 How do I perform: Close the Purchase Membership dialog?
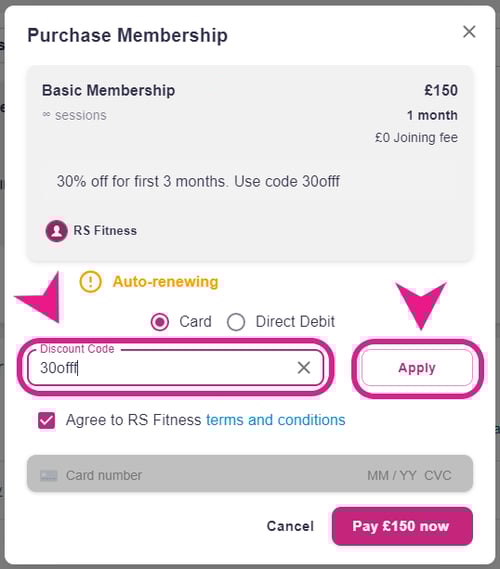(x=469, y=32)
